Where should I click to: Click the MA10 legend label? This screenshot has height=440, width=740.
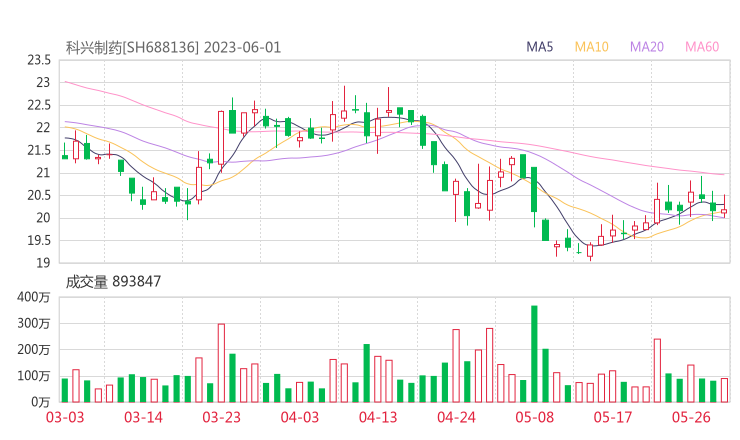pos(591,47)
